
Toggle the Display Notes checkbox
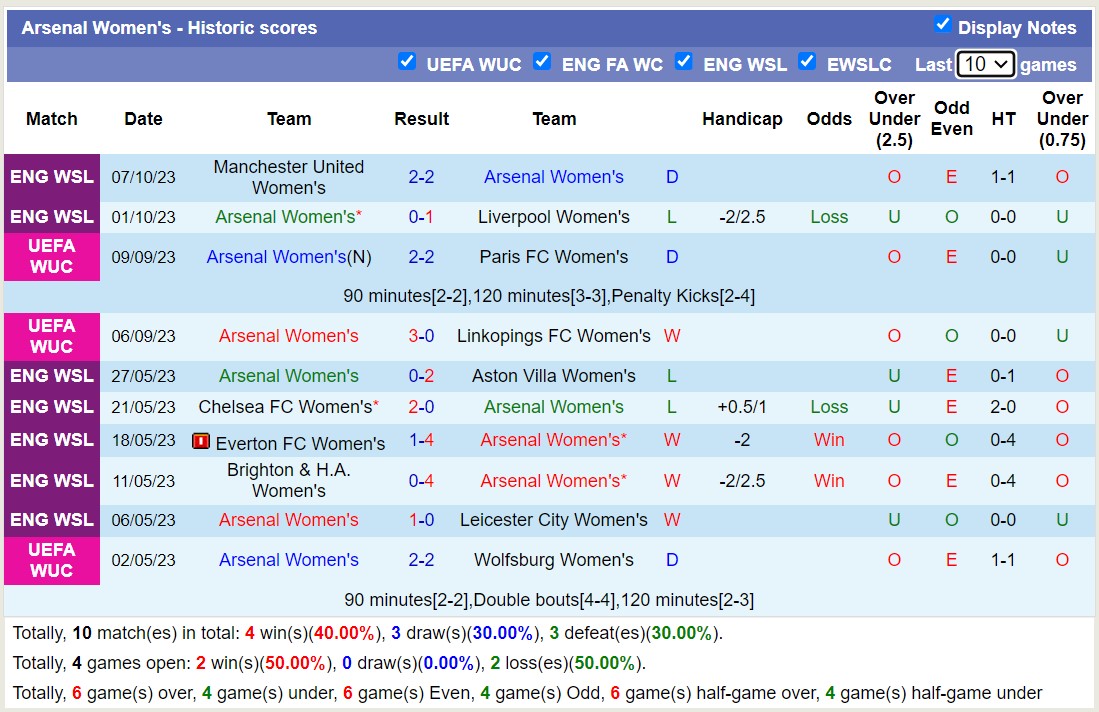[x=942, y=24]
